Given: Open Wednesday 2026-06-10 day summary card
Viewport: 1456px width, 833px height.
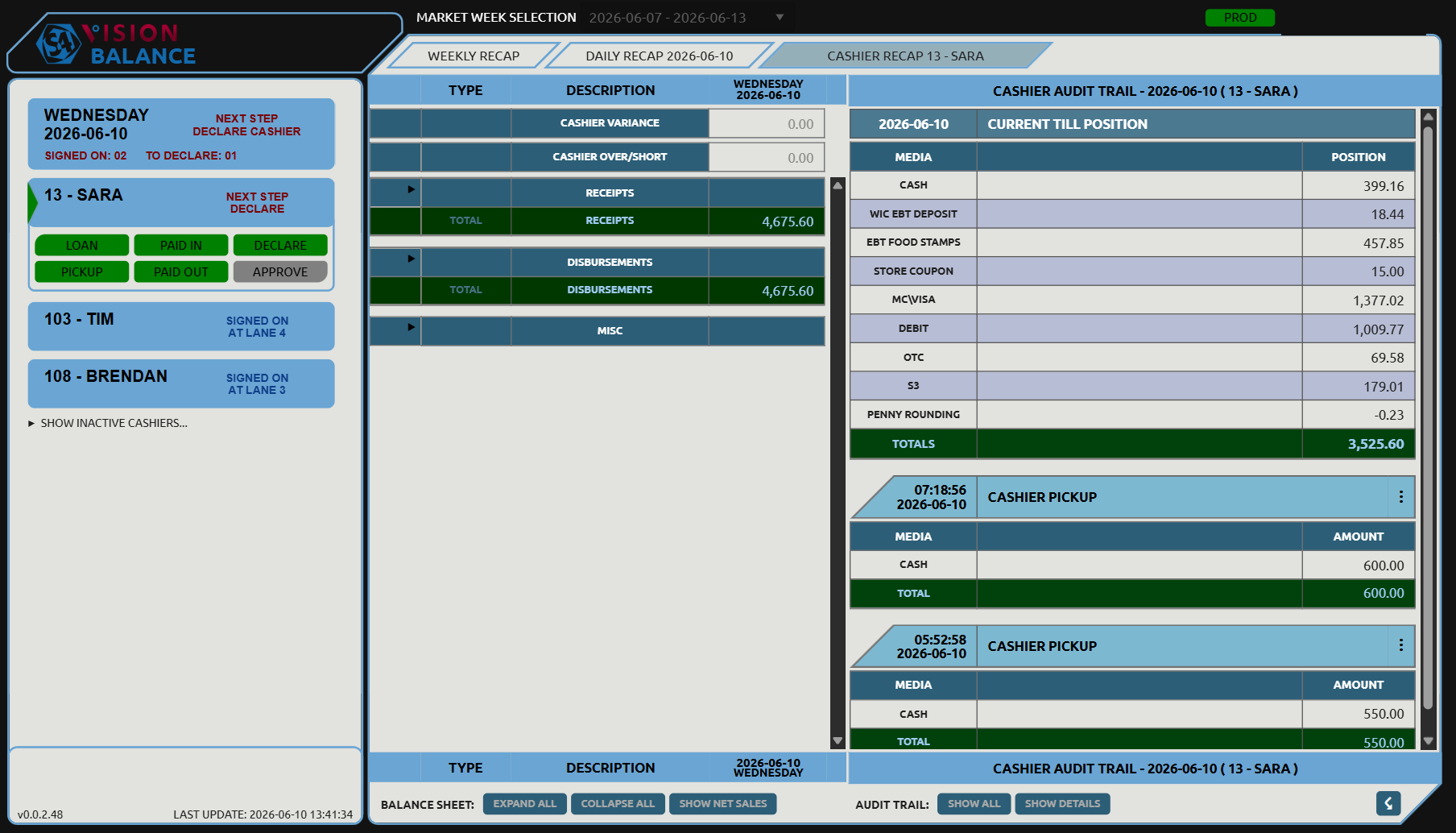Looking at the screenshot, I should [181, 134].
